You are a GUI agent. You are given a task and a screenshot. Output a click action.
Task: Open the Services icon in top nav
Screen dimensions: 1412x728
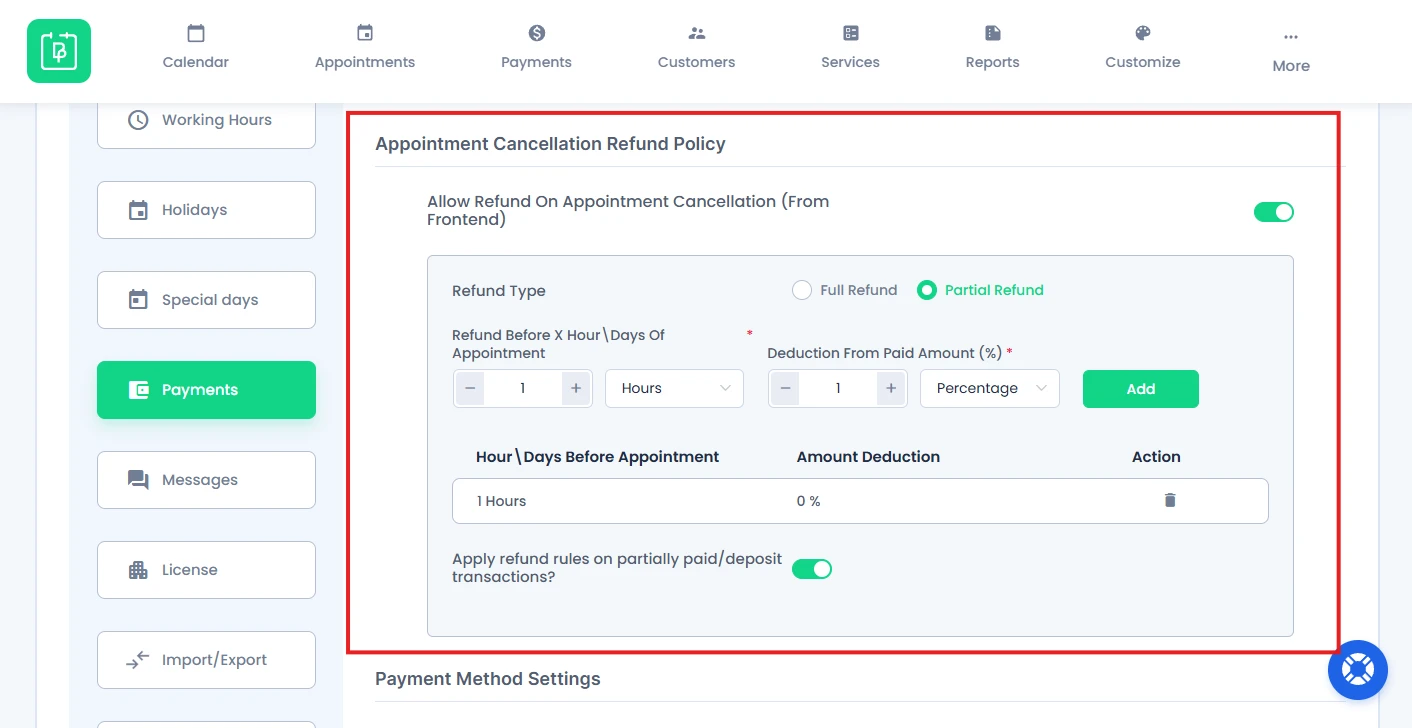coord(851,33)
